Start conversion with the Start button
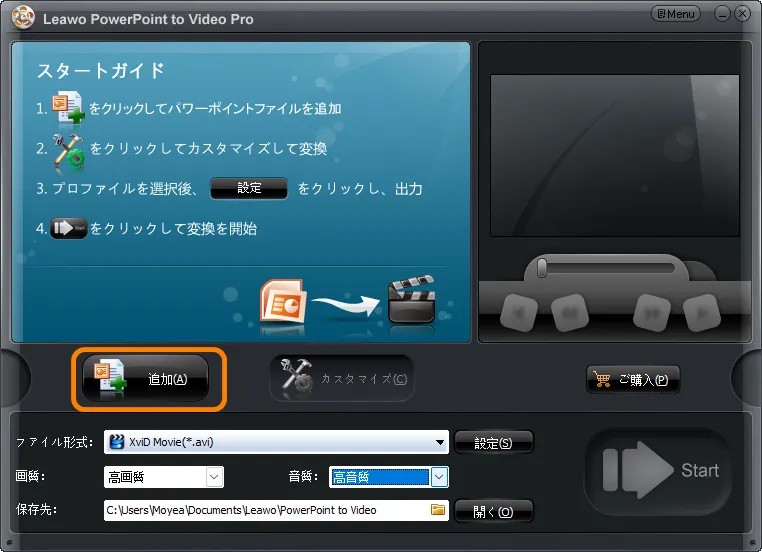This screenshot has width=762, height=552. [x=659, y=470]
